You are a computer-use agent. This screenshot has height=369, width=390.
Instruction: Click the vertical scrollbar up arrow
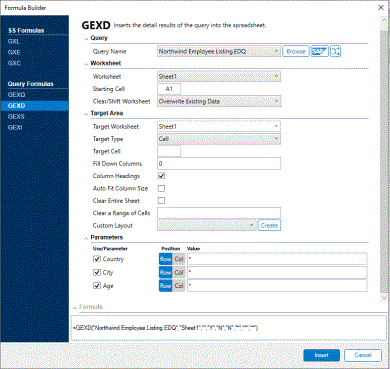tap(383, 20)
